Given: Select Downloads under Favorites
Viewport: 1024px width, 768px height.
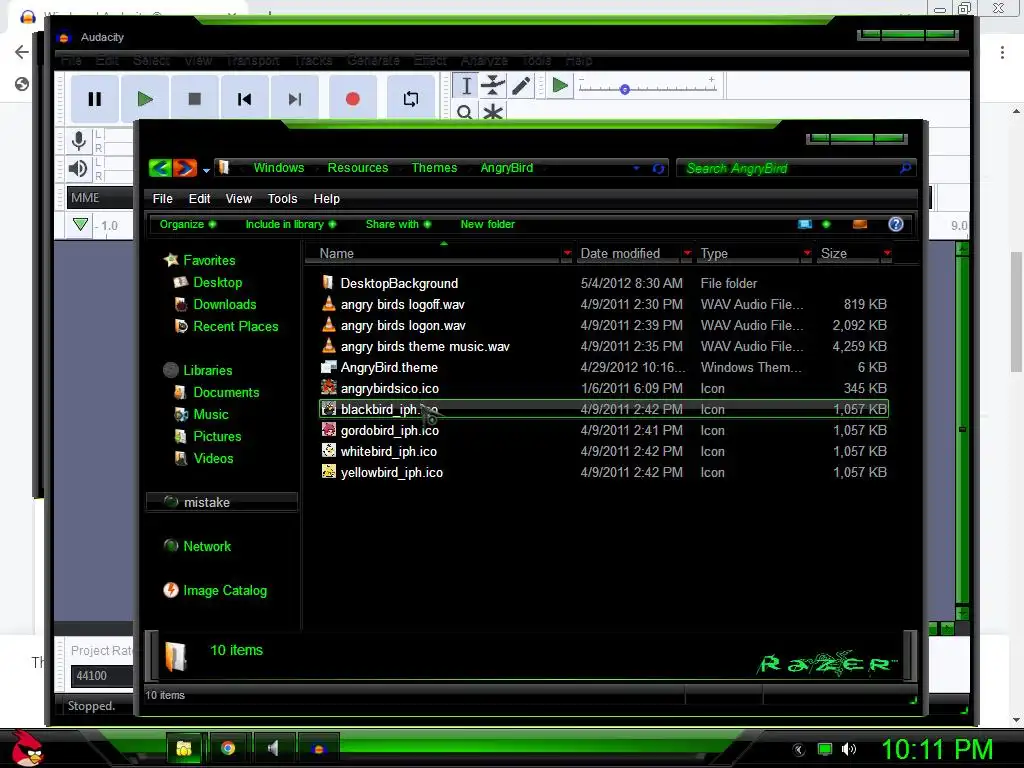Looking at the screenshot, I should (225, 304).
